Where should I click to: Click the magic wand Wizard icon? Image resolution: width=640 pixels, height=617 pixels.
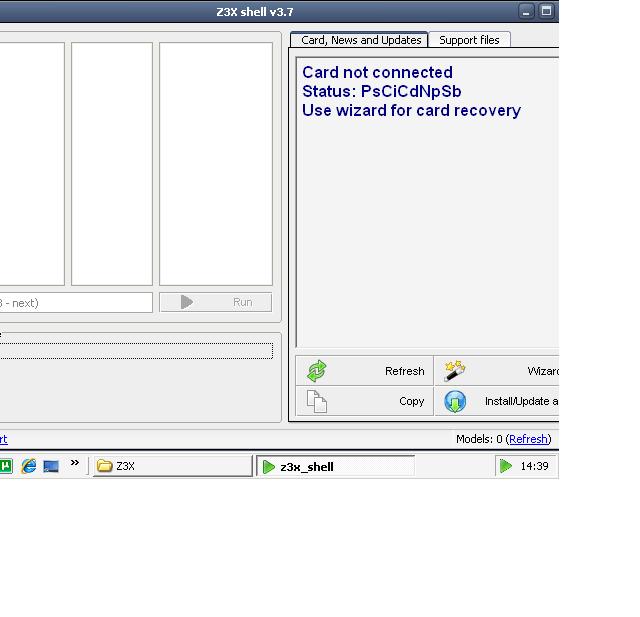click(454, 371)
